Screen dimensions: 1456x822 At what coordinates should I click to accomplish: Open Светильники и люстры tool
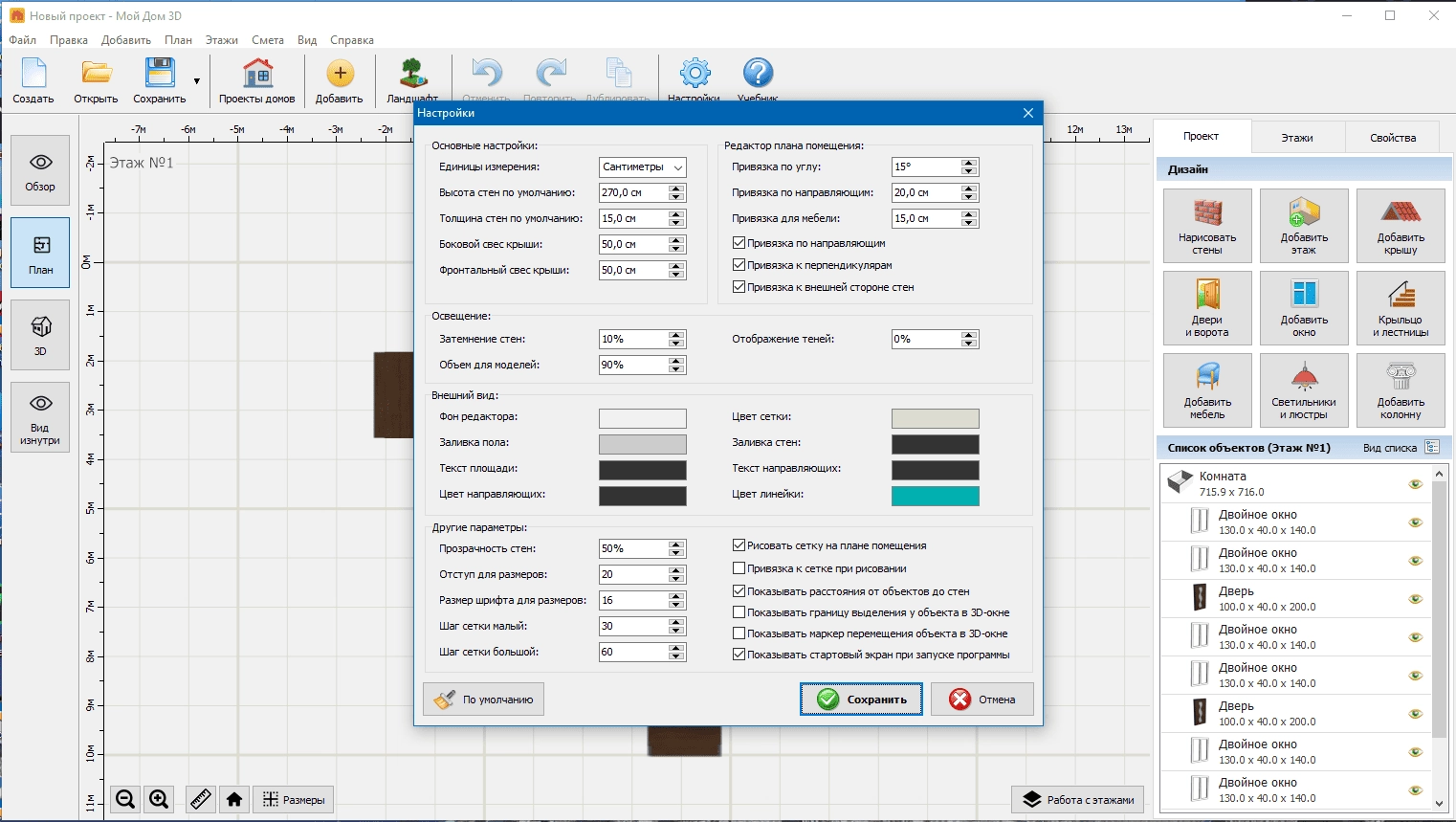[1304, 390]
